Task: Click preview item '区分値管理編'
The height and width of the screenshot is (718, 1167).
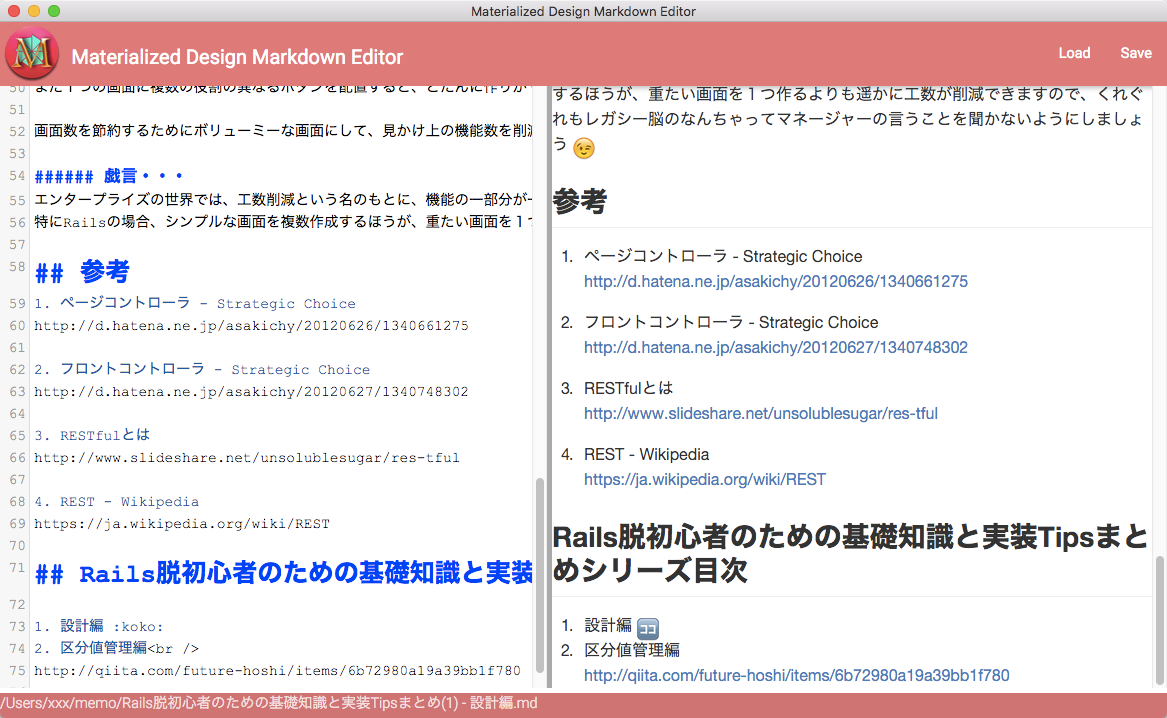Action: coord(632,650)
